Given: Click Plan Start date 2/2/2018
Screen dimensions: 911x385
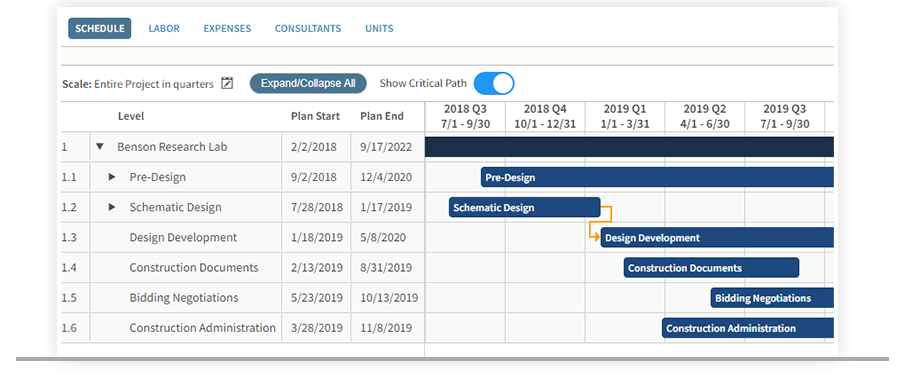Looking at the screenshot, I should [x=314, y=147].
